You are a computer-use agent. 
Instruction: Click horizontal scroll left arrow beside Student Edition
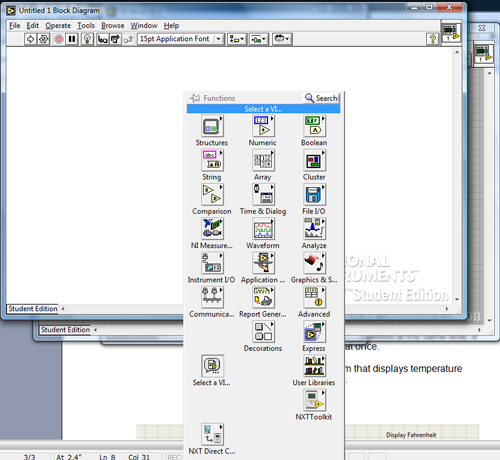[63, 309]
